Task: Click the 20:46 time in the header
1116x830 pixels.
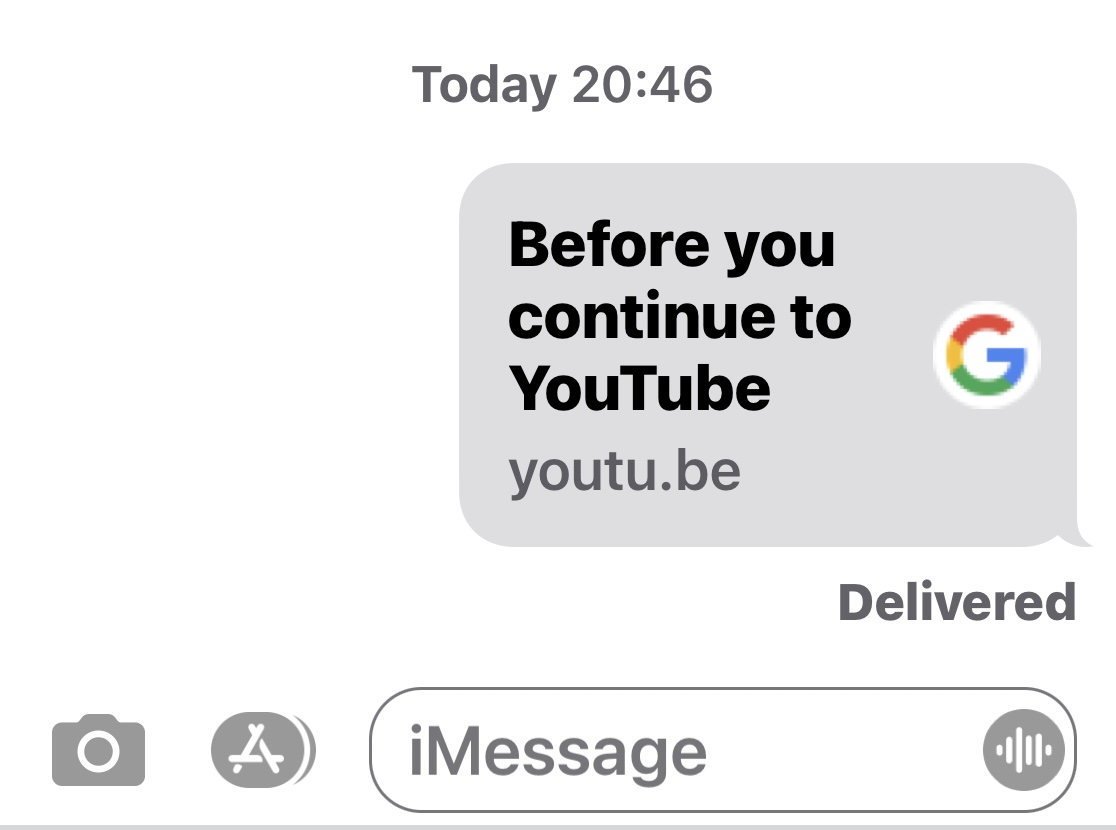Action: (642, 84)
